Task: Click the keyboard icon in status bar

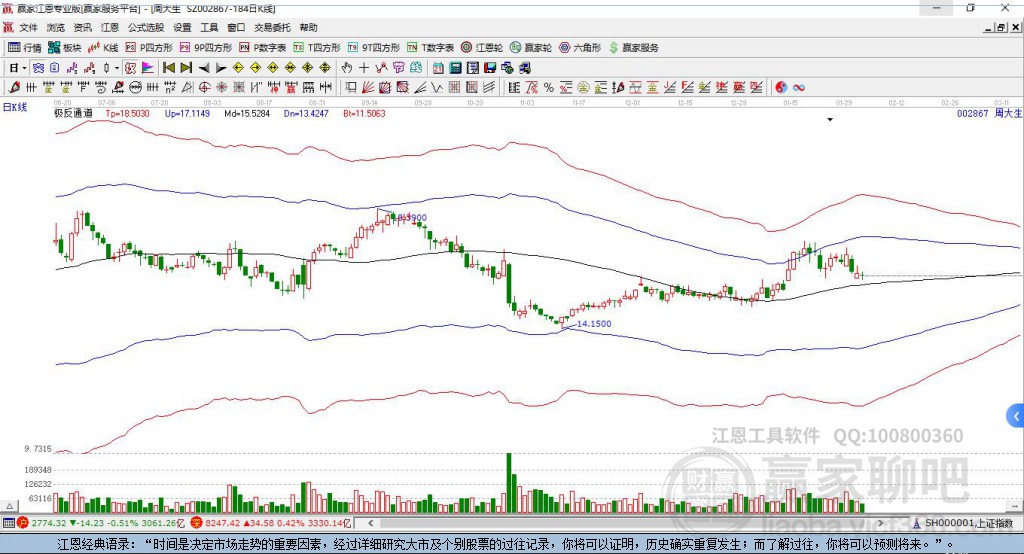Action: tap(8, 523)
